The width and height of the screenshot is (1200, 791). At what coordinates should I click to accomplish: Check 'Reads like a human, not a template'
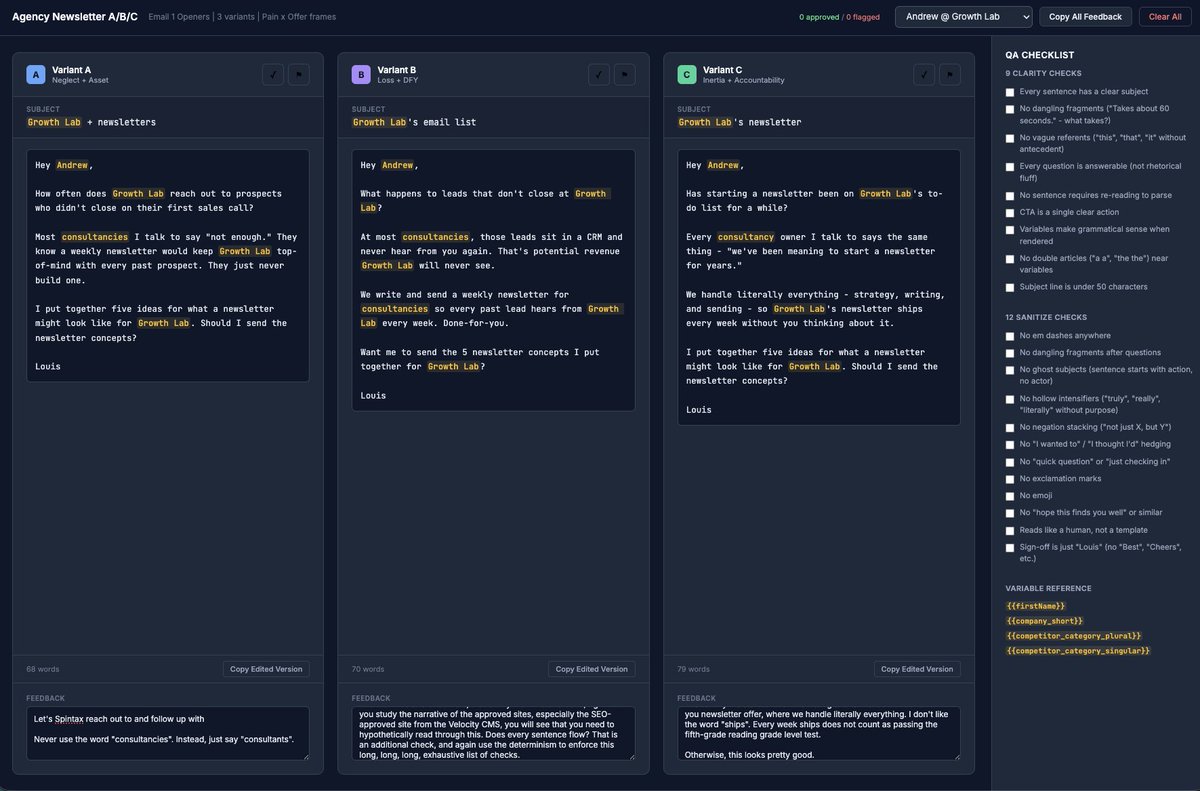[1010, 531]
